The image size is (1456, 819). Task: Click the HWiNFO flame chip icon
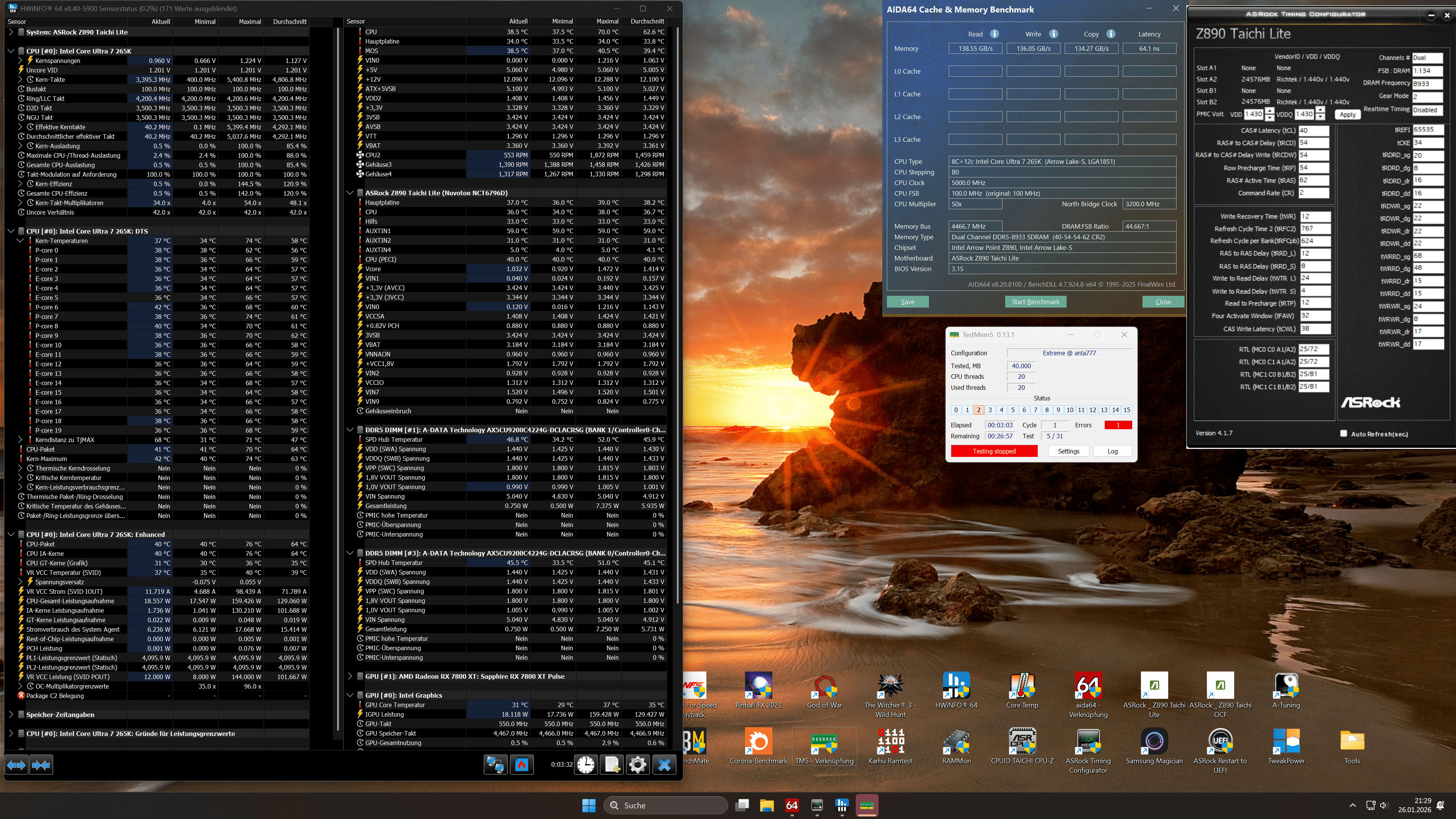(x=522, y=765)
